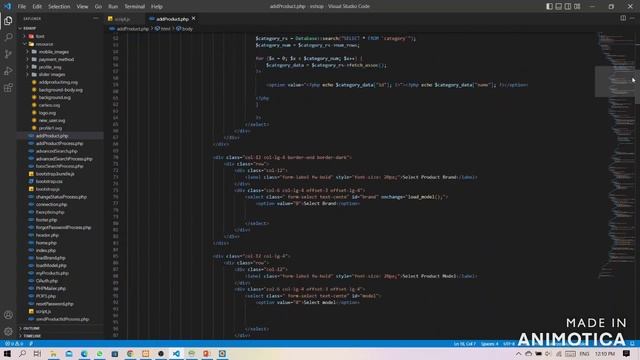This screenshot has height=360, width=640.
Task: Open the Run menu
Action: point(113,7)
